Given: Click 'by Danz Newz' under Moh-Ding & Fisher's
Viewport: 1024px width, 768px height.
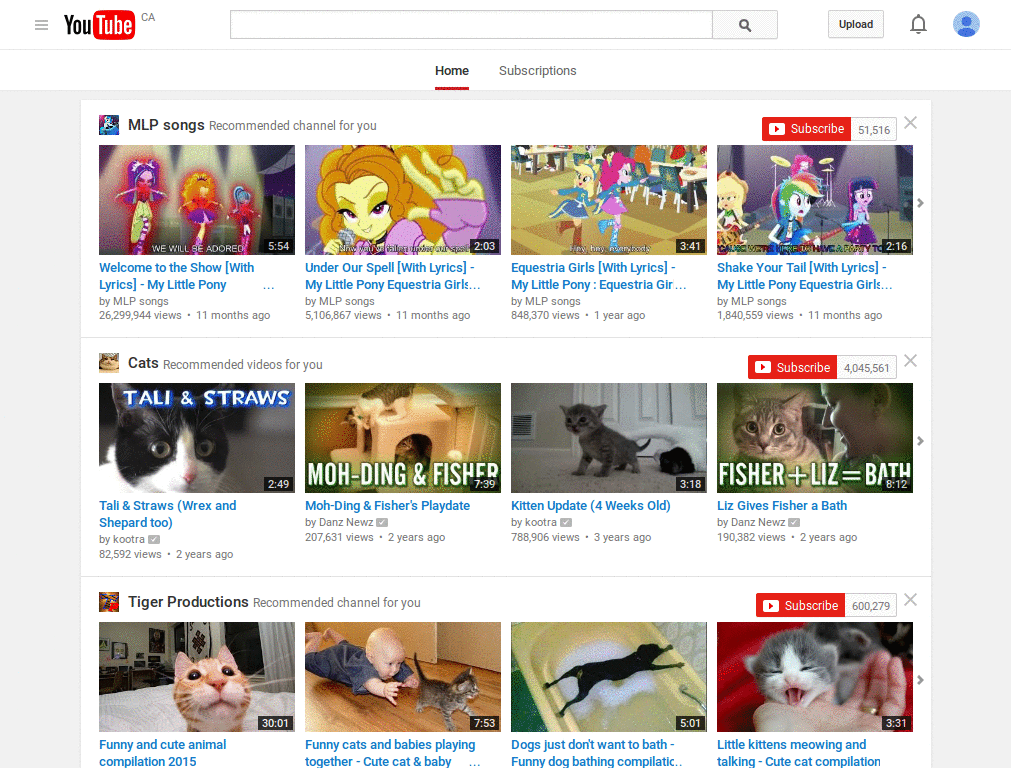Looking at the screenshot, I should [339, 522].
